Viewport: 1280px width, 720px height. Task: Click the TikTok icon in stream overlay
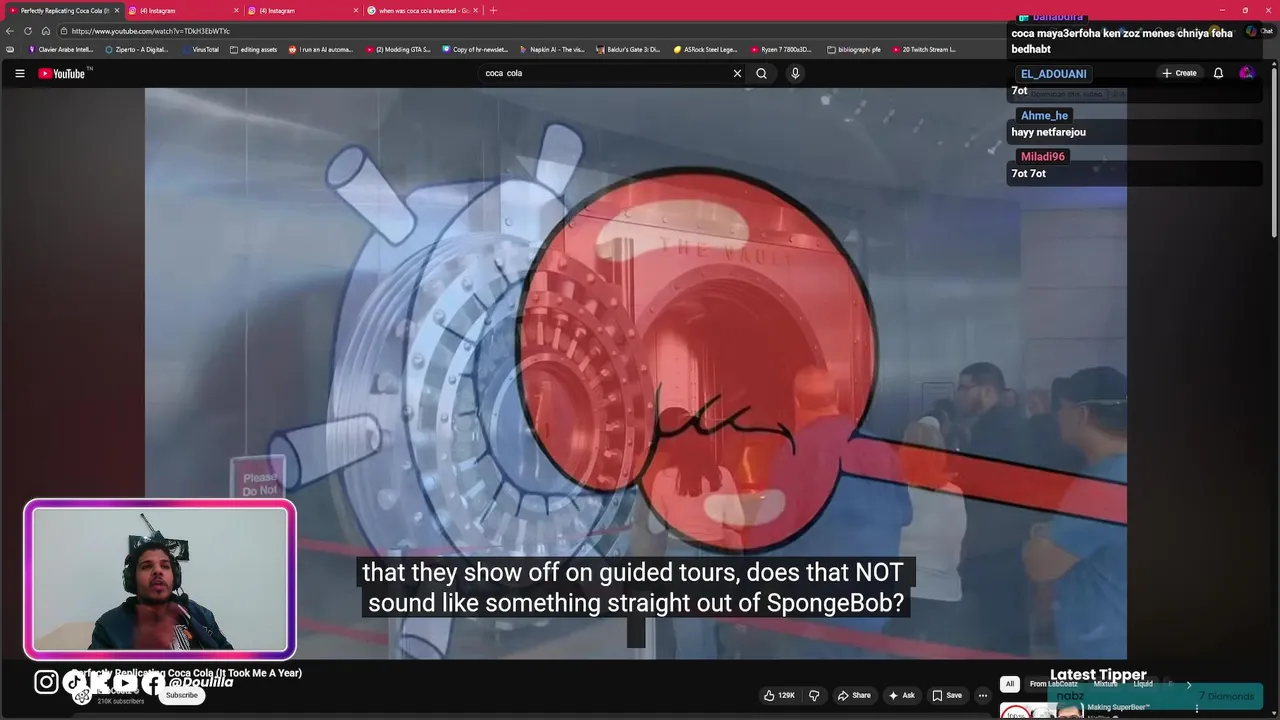click(75, 682)
